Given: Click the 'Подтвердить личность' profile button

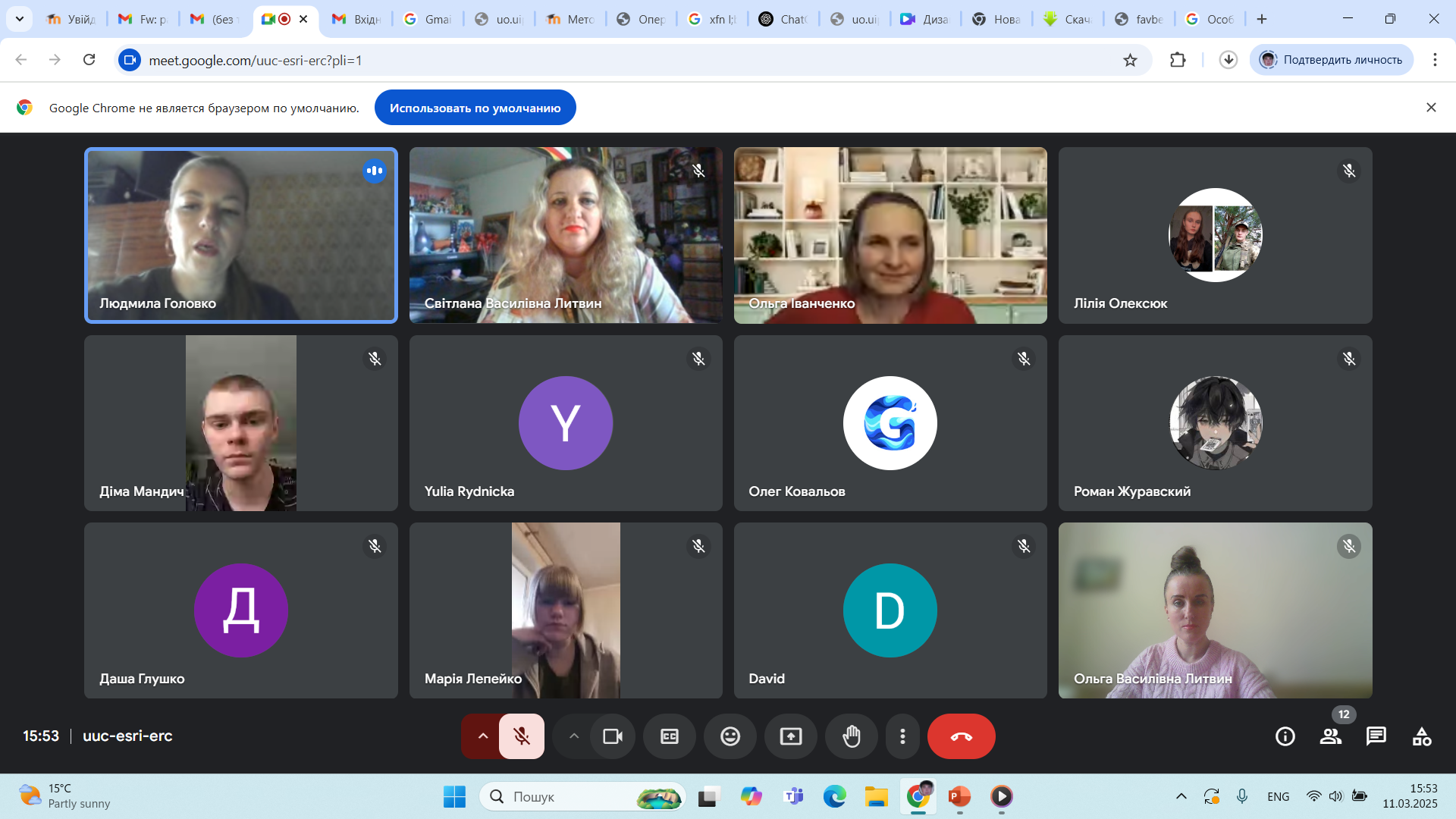Looking at the screenshot, I should pos(1331,60).
